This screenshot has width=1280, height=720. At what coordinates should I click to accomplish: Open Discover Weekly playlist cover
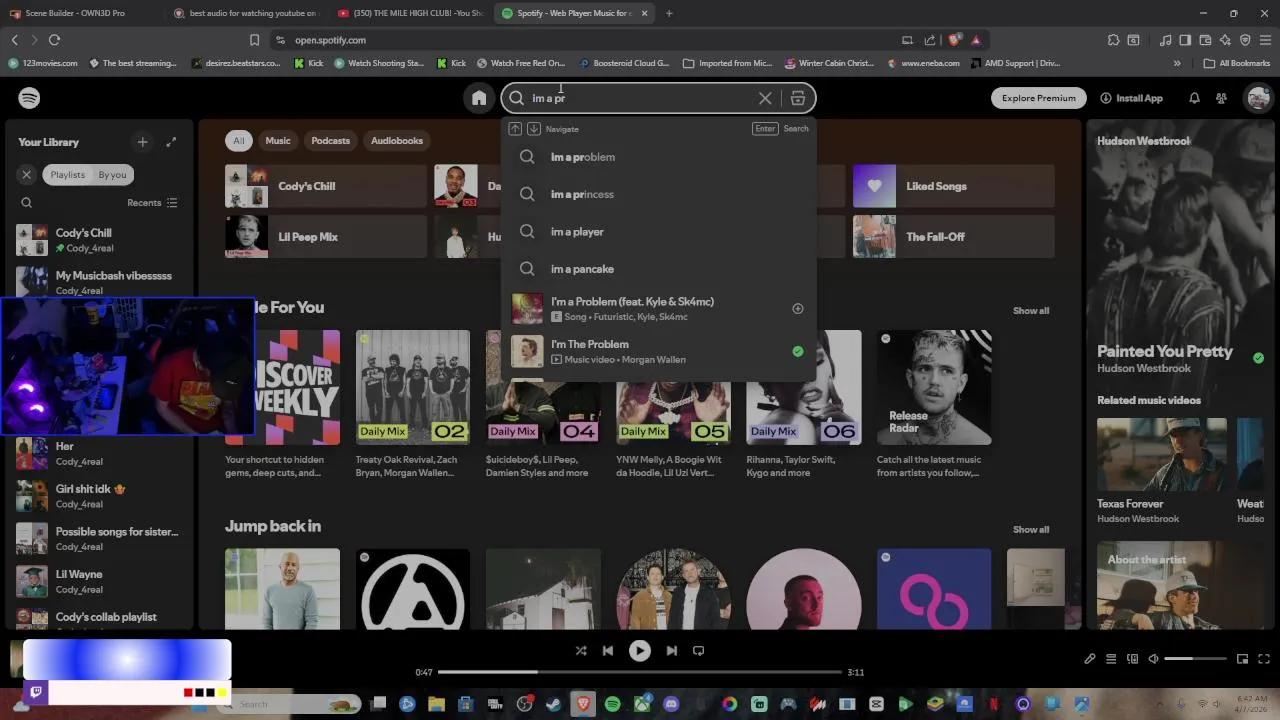point(297,388)
